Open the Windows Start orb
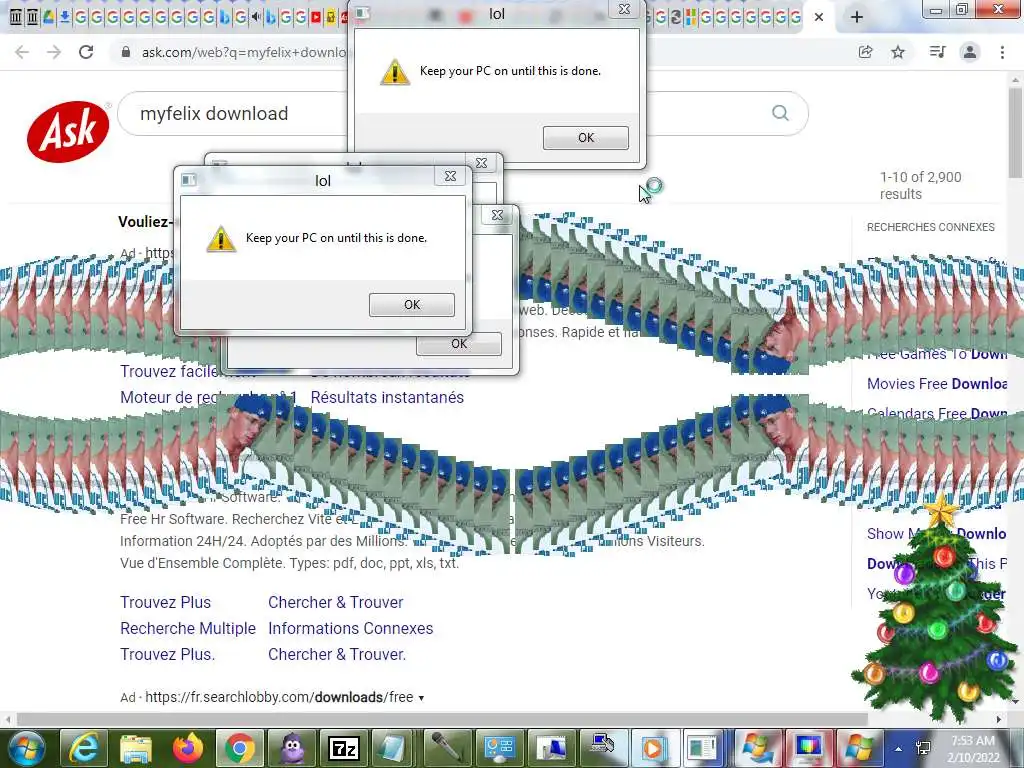Image resolution: width=1024 pixels, height=768 pixels. 26,748
